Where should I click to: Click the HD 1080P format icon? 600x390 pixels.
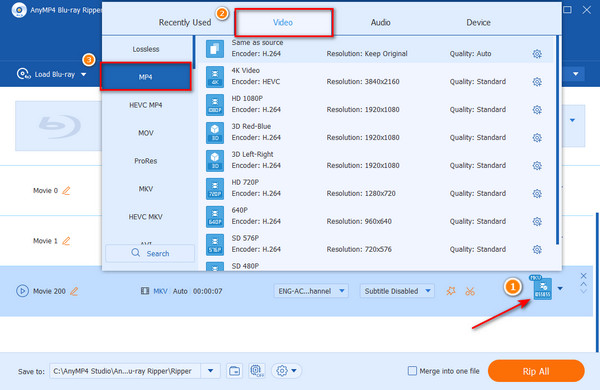[x=215, y=105]
